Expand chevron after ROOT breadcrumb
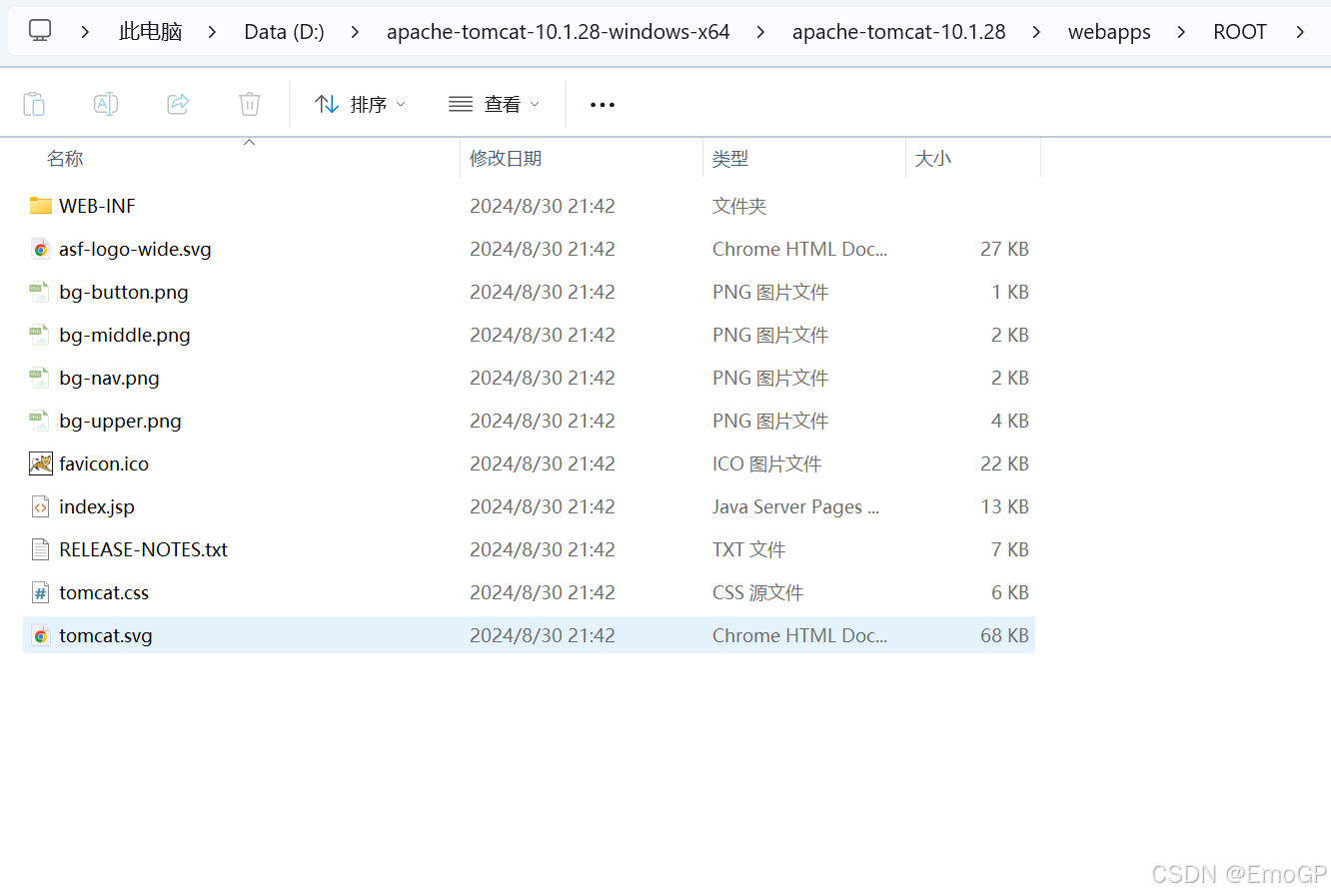 click(x=1299, y=32)
